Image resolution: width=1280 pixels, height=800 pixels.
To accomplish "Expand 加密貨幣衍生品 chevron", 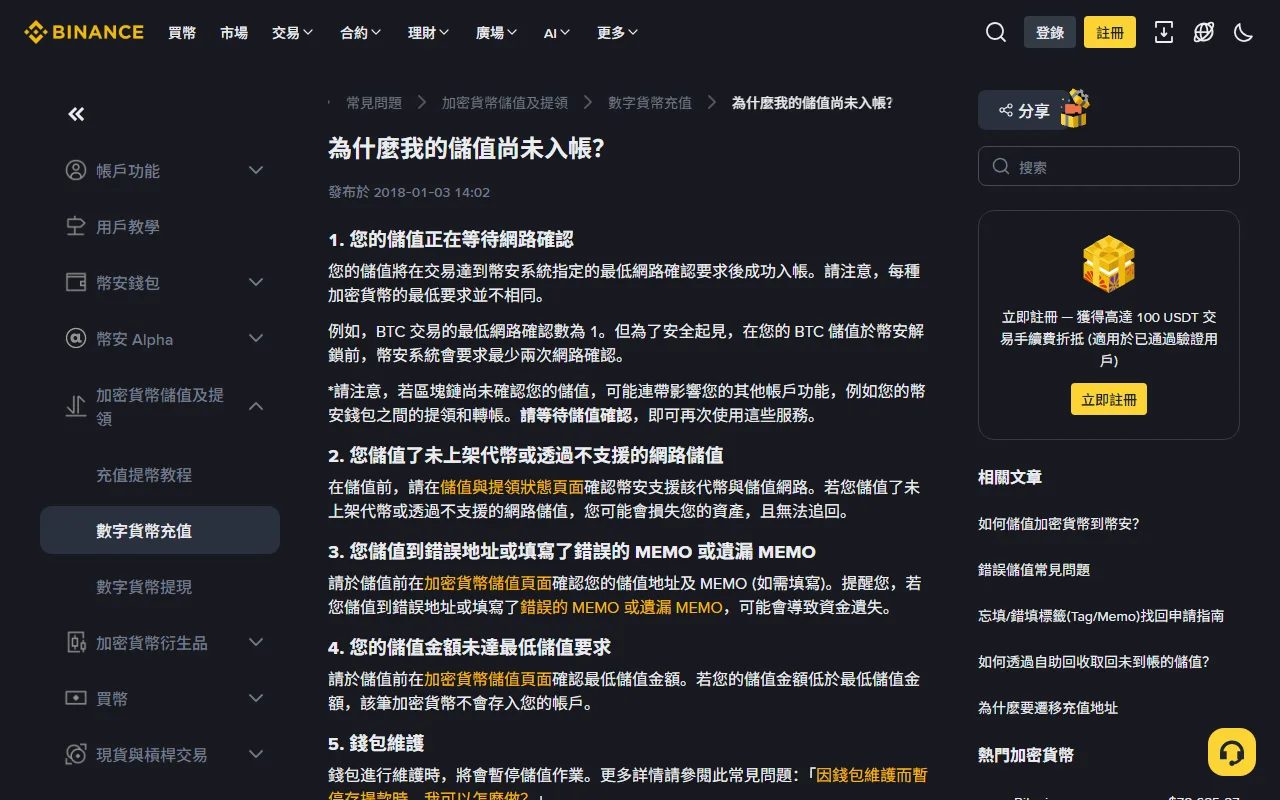I will [x=256, y=642].
